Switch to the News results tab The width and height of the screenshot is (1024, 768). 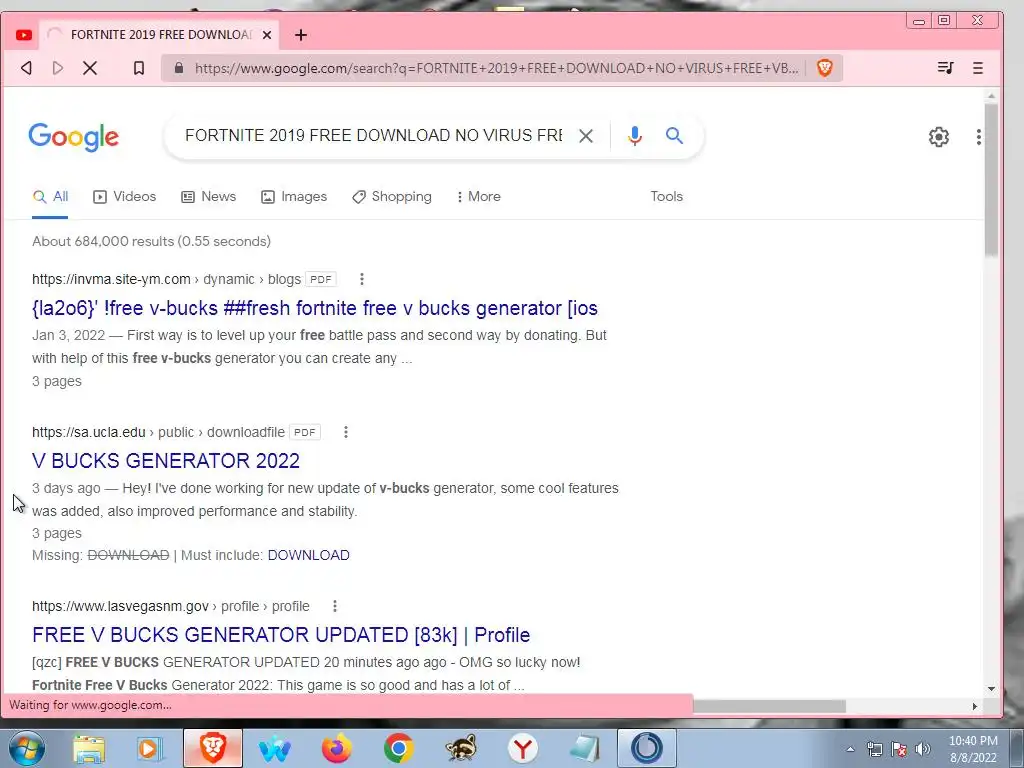pyautogui.click(x=208, y=197)
